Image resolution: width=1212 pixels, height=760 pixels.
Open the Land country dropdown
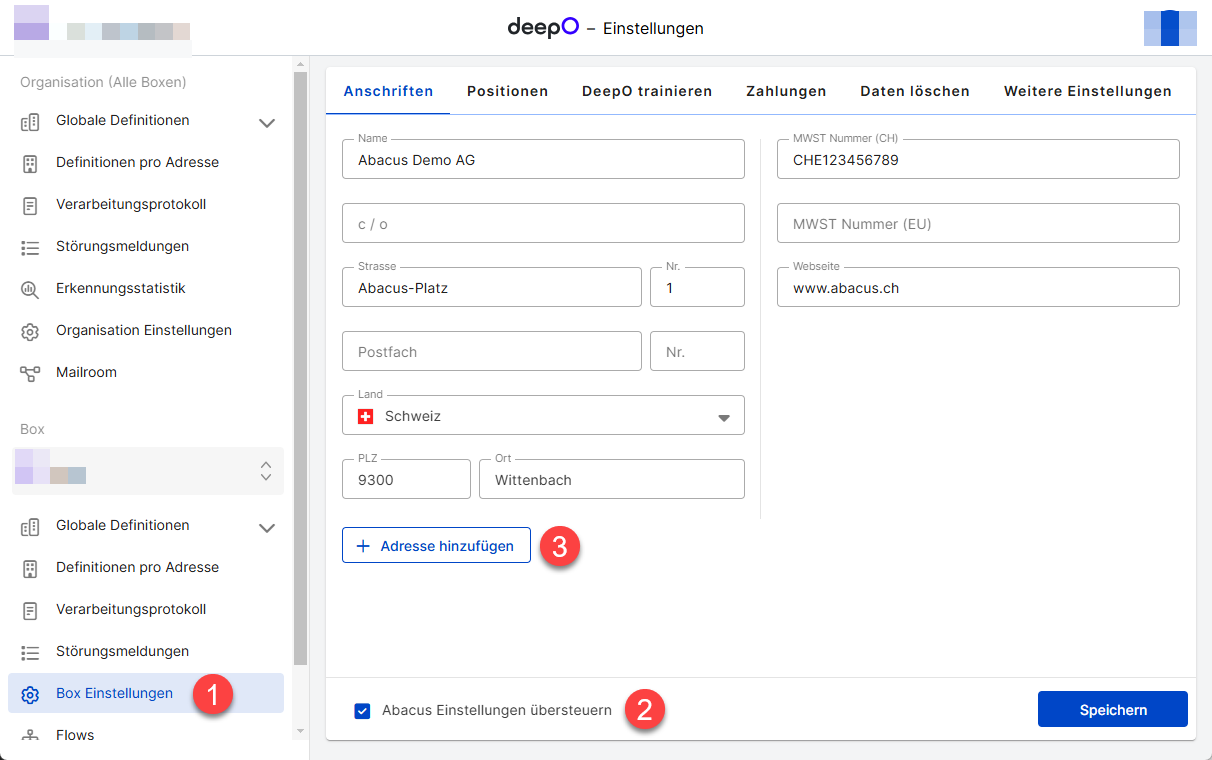click(723, 414)
